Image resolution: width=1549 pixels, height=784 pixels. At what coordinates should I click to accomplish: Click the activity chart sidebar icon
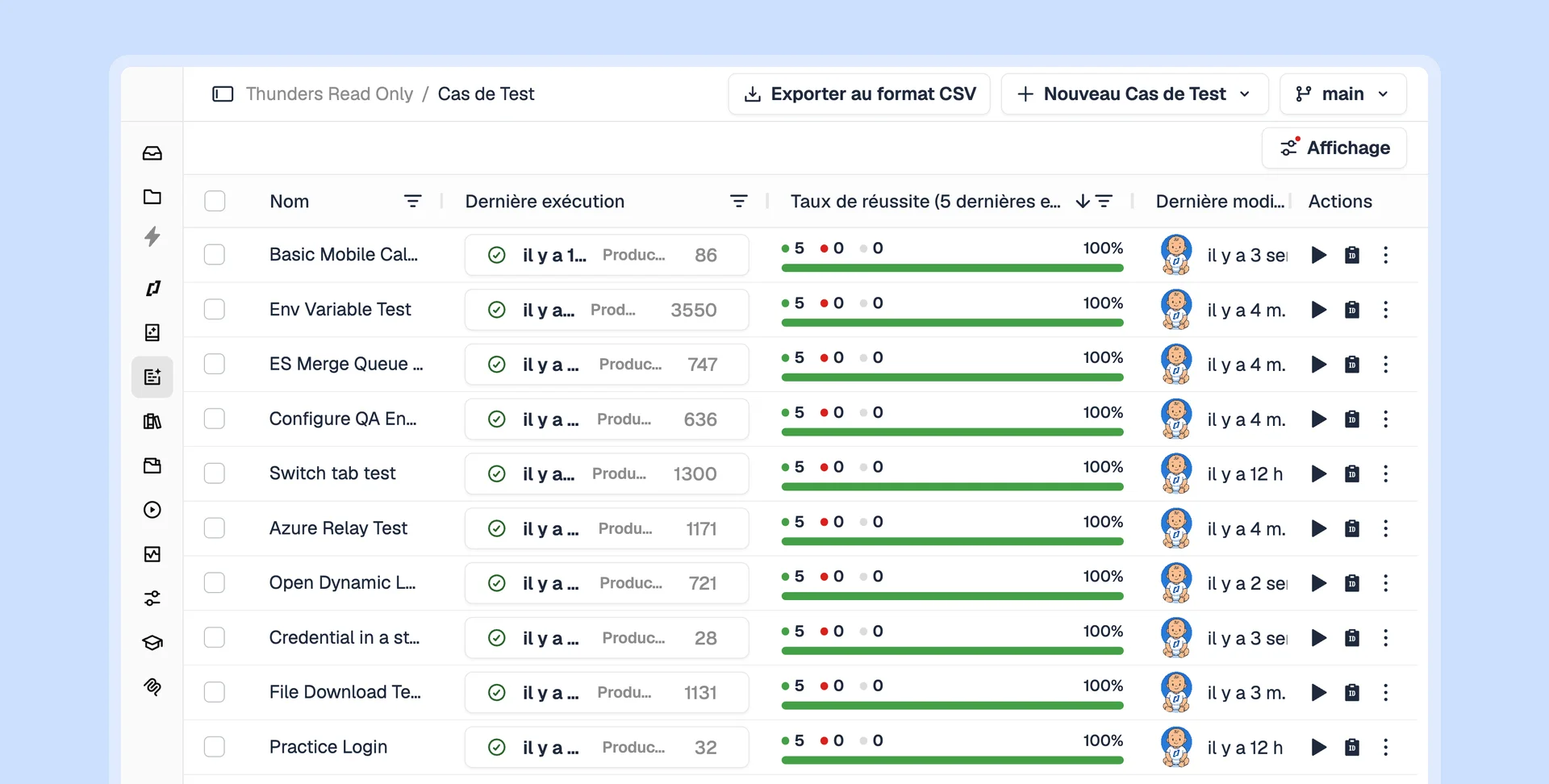[x=152, y=554]
